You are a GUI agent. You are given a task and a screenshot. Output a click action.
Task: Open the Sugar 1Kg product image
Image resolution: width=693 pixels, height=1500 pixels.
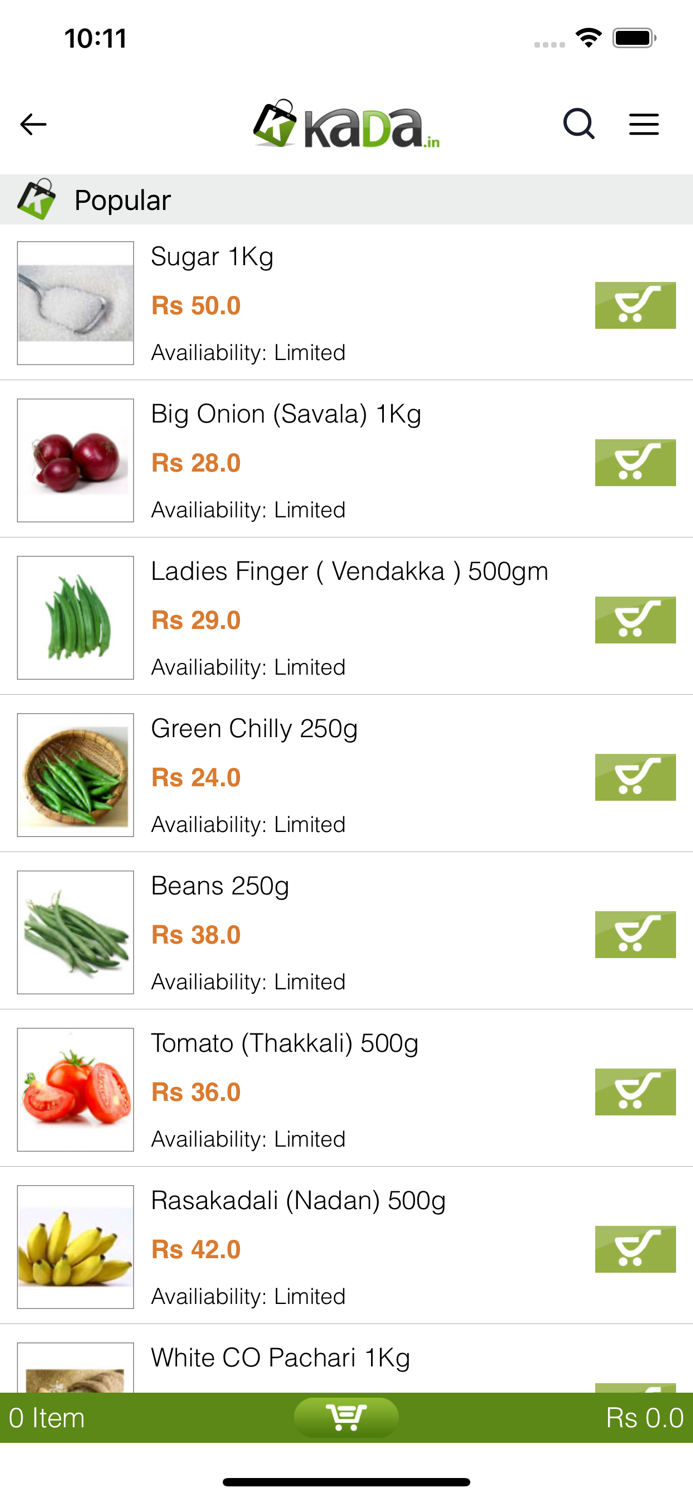tap(75, 303)
